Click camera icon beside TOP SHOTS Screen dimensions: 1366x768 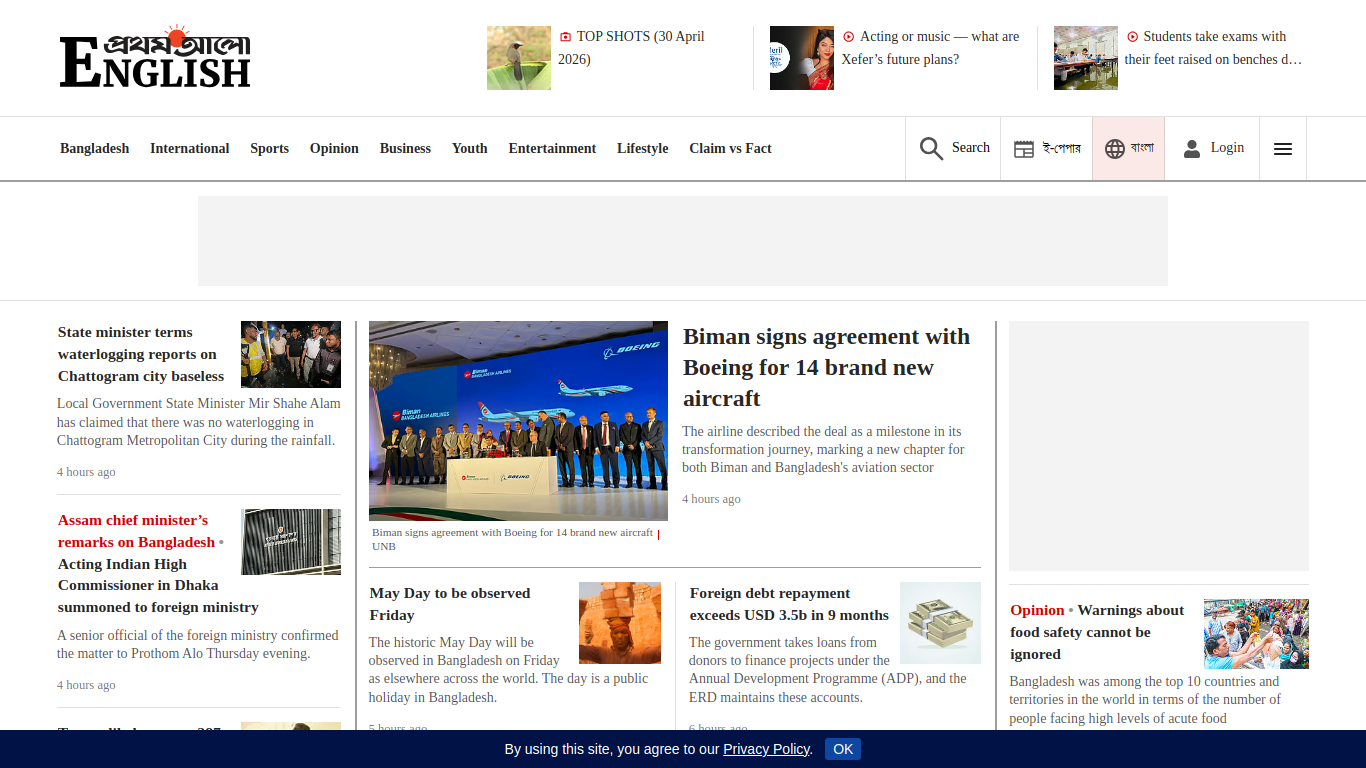tap(565, 37)
